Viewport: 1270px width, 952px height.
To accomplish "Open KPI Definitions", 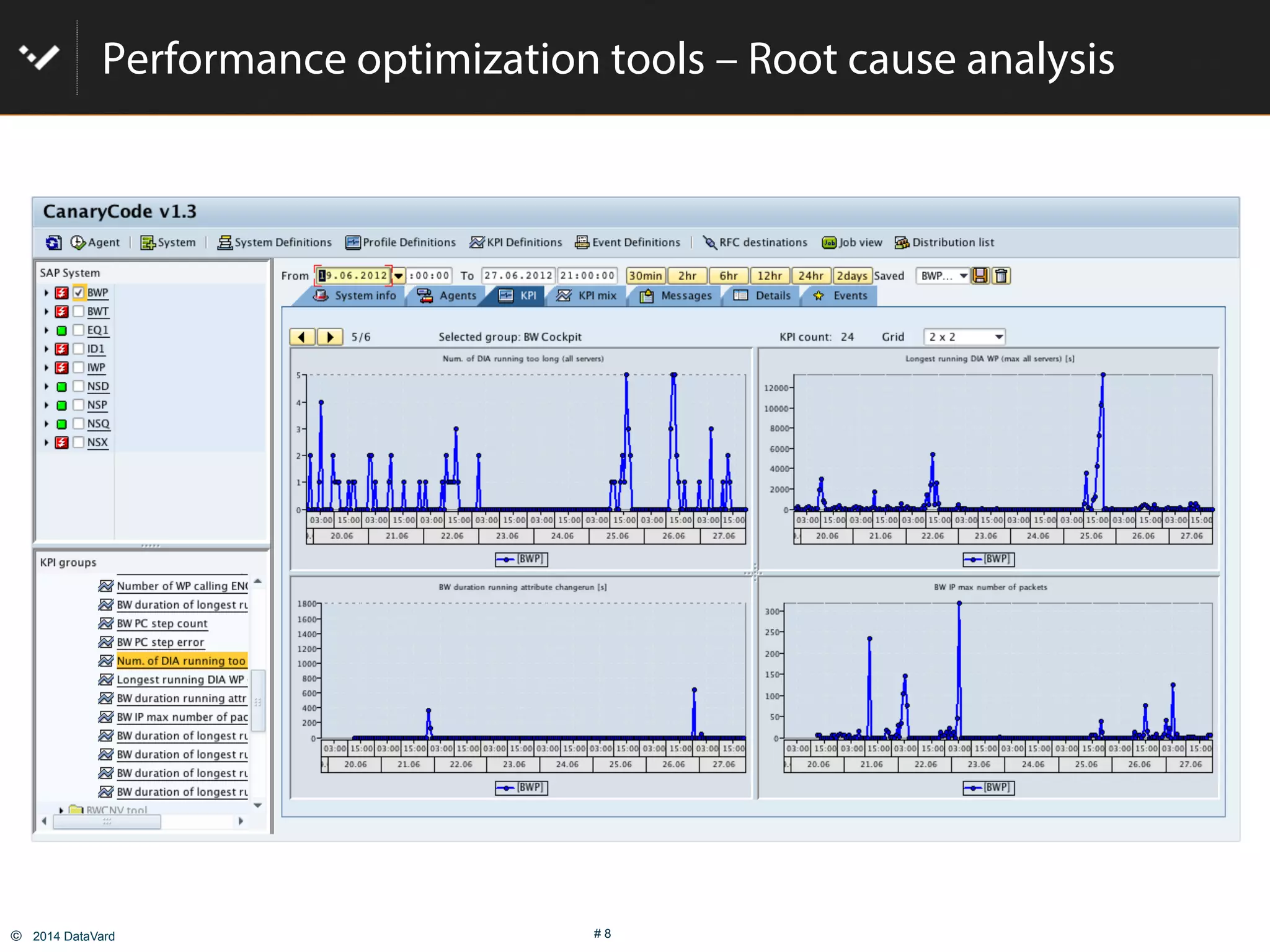I will 516,242.
